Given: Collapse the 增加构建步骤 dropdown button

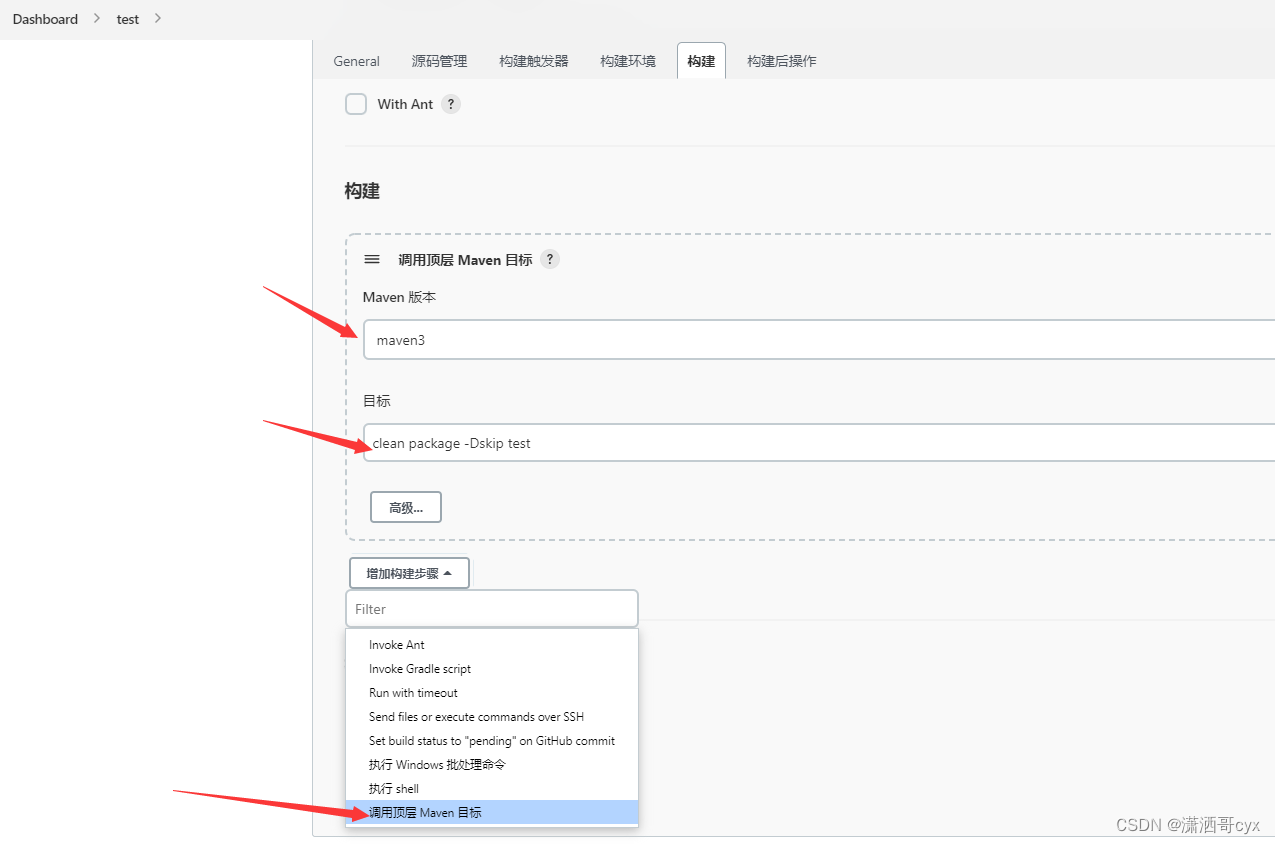Looking at the screenshot, I should 409,573.
